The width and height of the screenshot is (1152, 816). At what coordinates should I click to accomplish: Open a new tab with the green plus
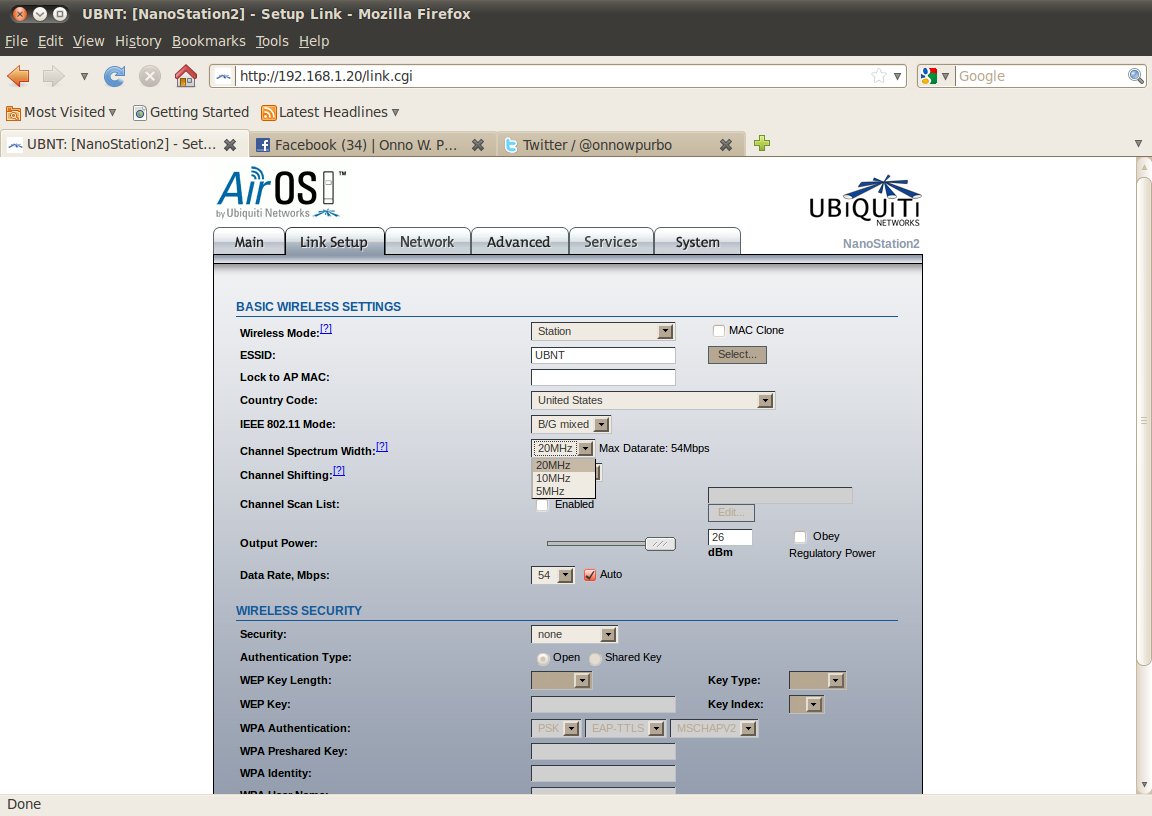[x=762, y=143]
